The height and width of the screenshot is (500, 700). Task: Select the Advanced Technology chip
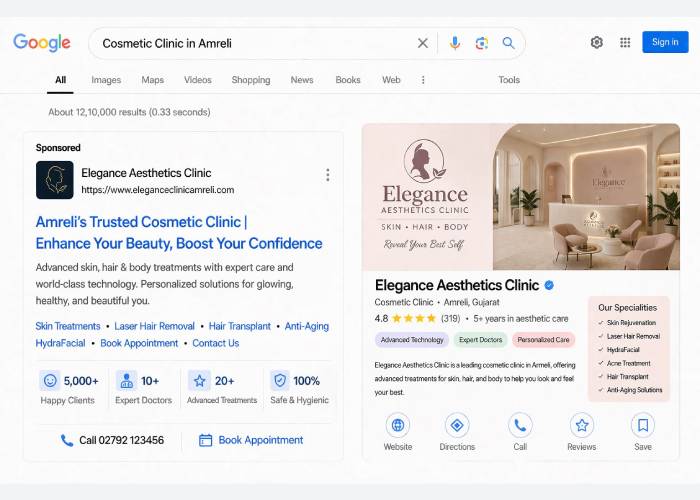(412, 340)
